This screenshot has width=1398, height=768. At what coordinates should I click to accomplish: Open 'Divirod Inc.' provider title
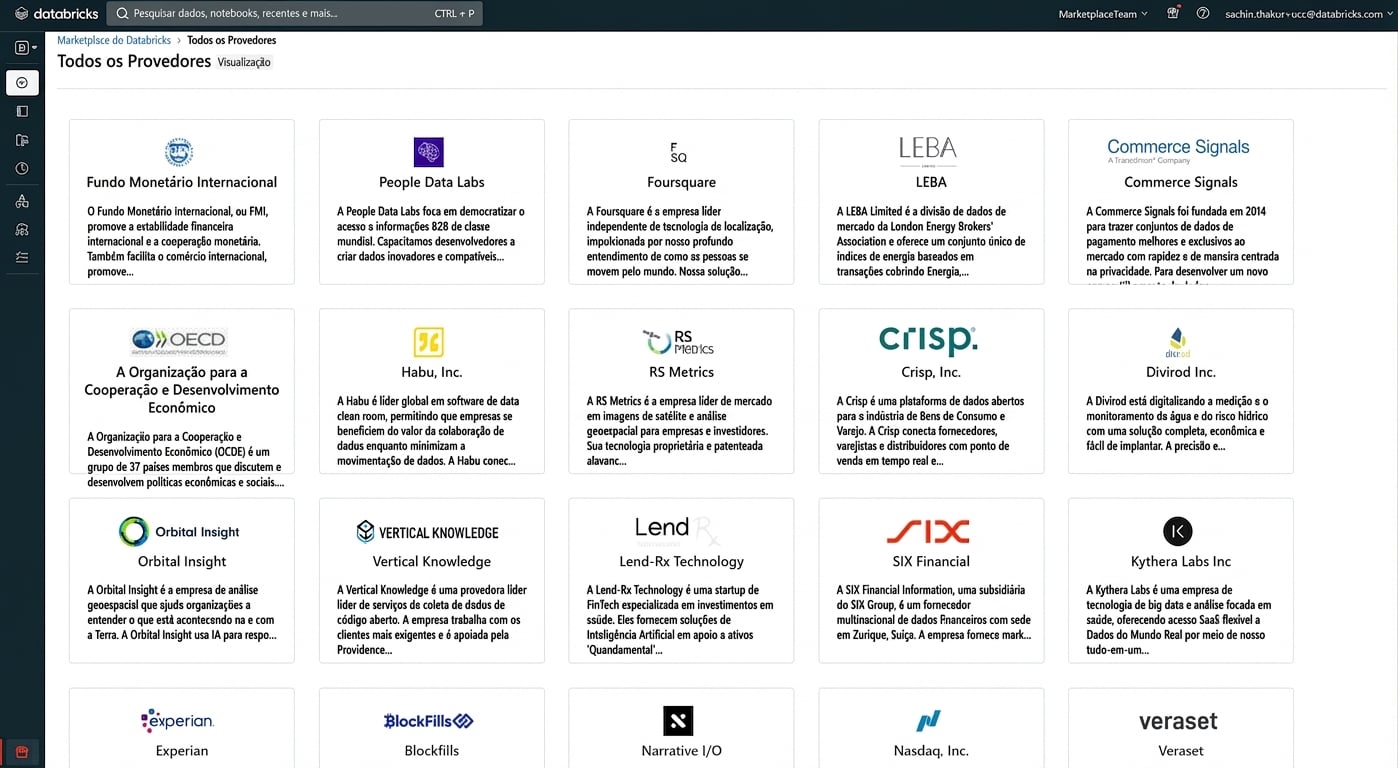1181,372
